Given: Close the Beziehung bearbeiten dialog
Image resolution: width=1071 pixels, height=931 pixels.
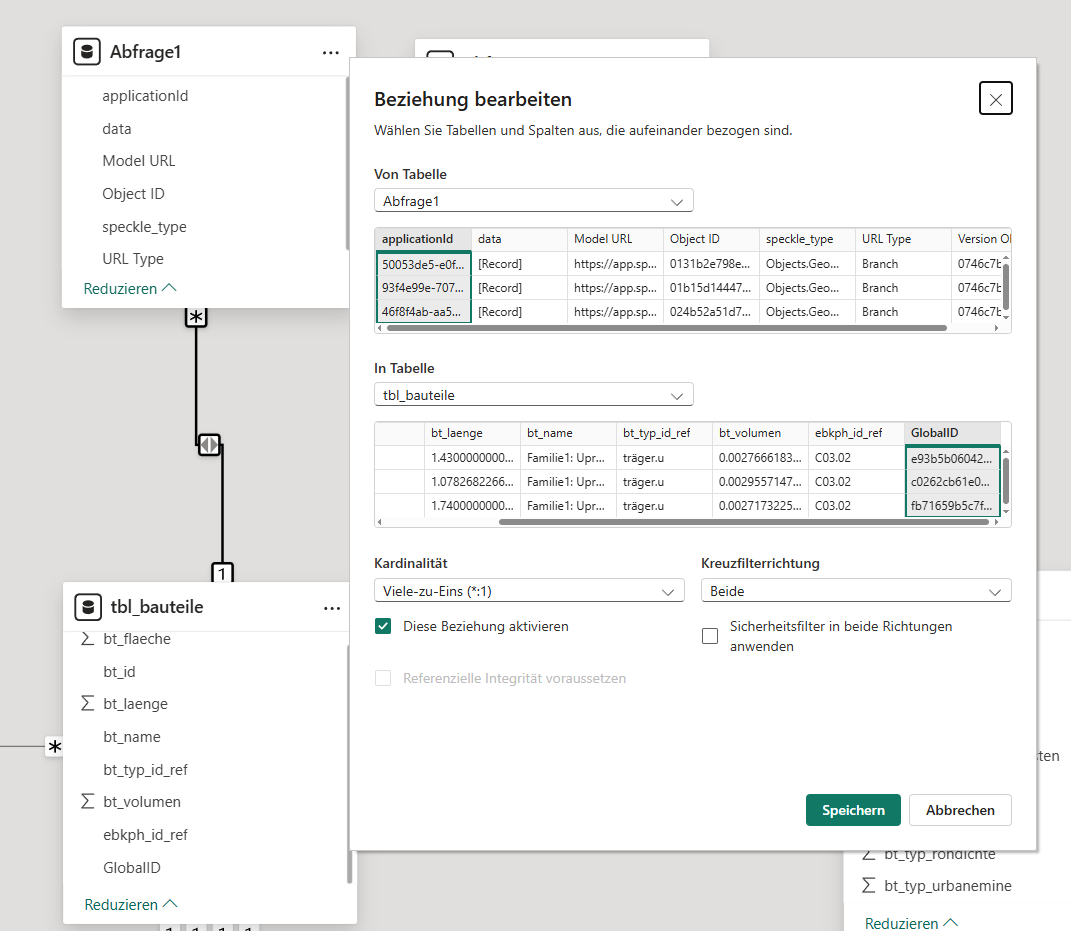Looking at the screenshot, I should click(996, 98).
